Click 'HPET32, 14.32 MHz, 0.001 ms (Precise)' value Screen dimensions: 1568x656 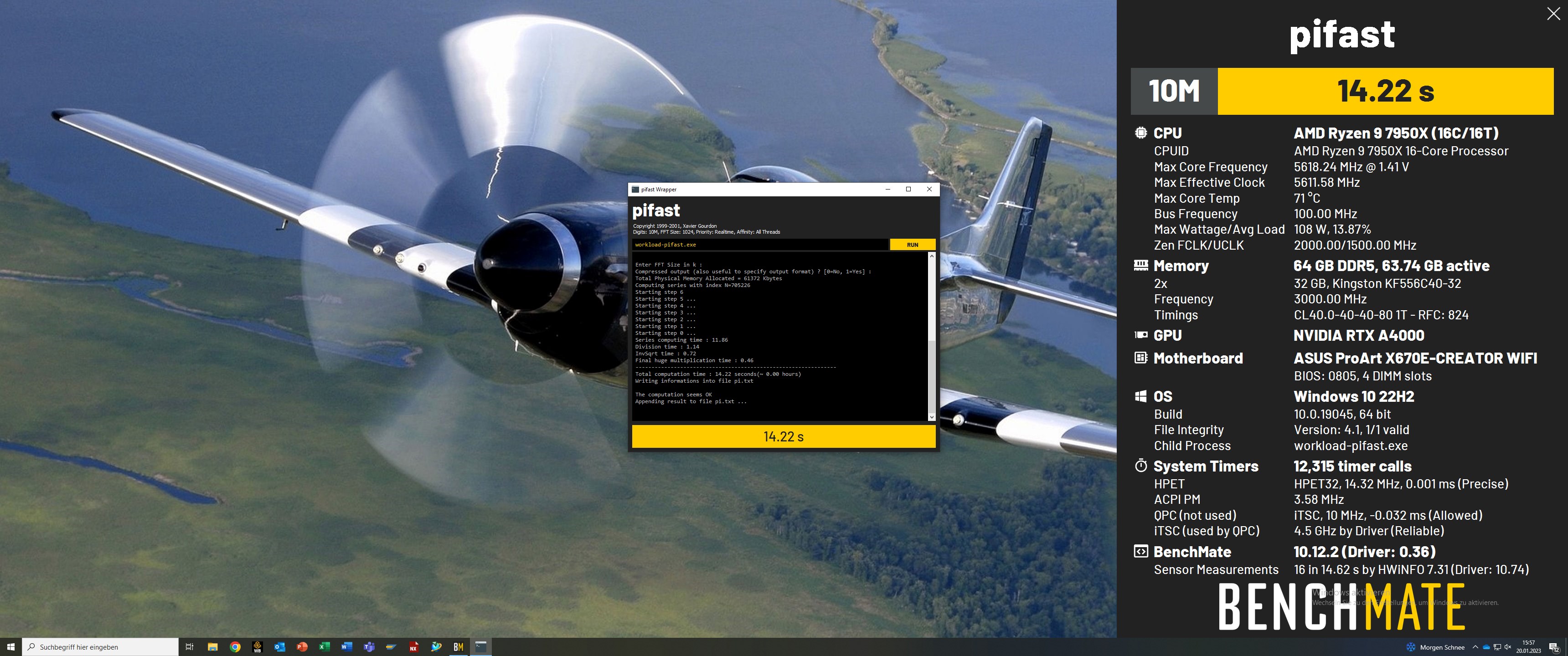pyautogui.click(x=1401, y=484)
